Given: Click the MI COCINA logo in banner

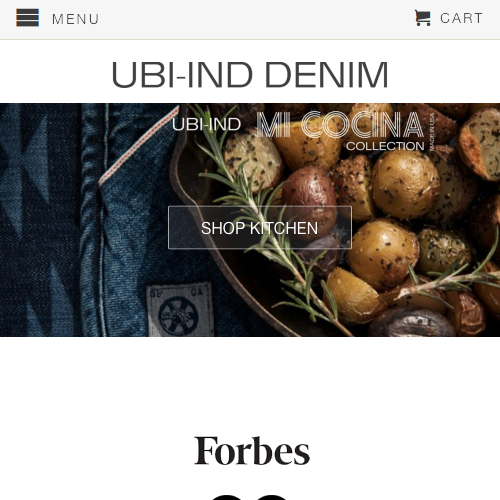Looking at the screenshot, I should coord(340,125).
